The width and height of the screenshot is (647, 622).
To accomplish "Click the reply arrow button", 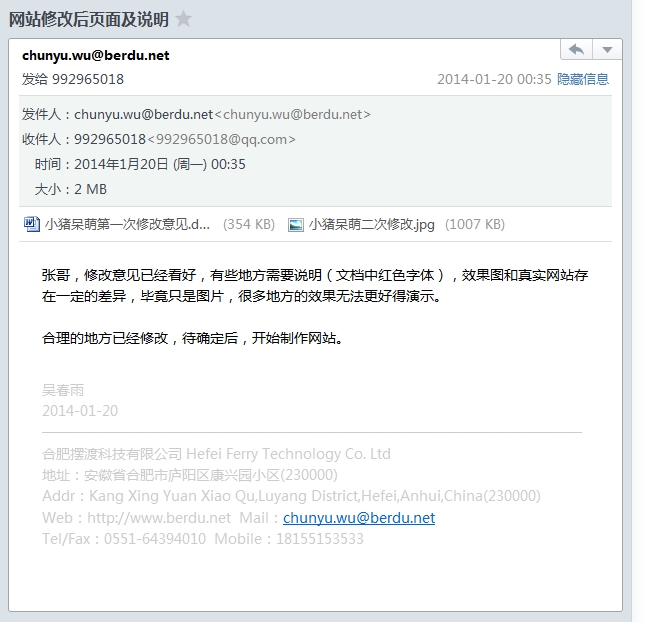I will coord(576,50).
